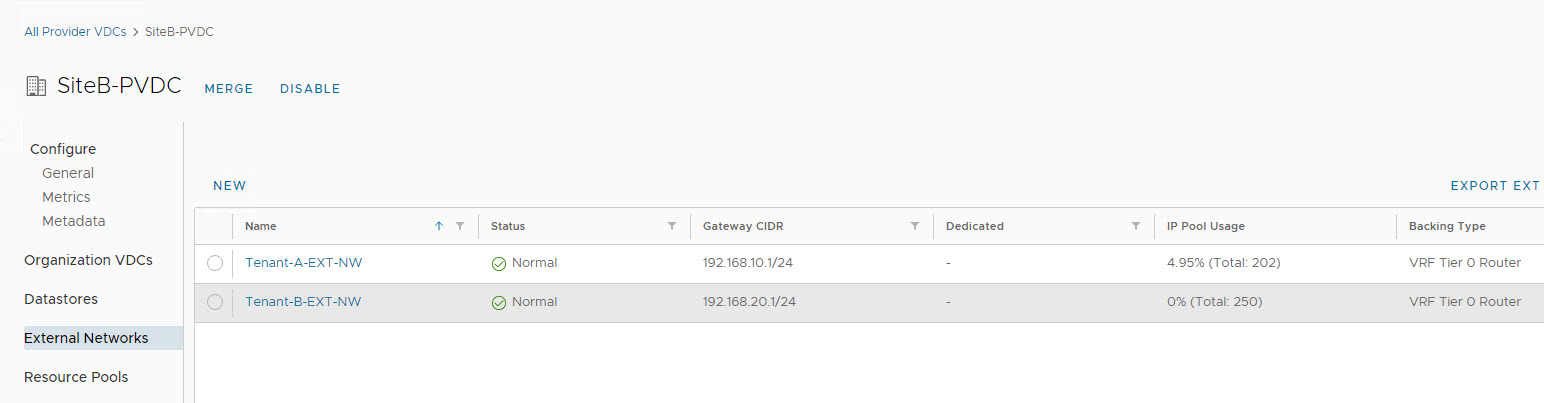
Task: Go to Organization VDCs section
Action: (88, 260)
